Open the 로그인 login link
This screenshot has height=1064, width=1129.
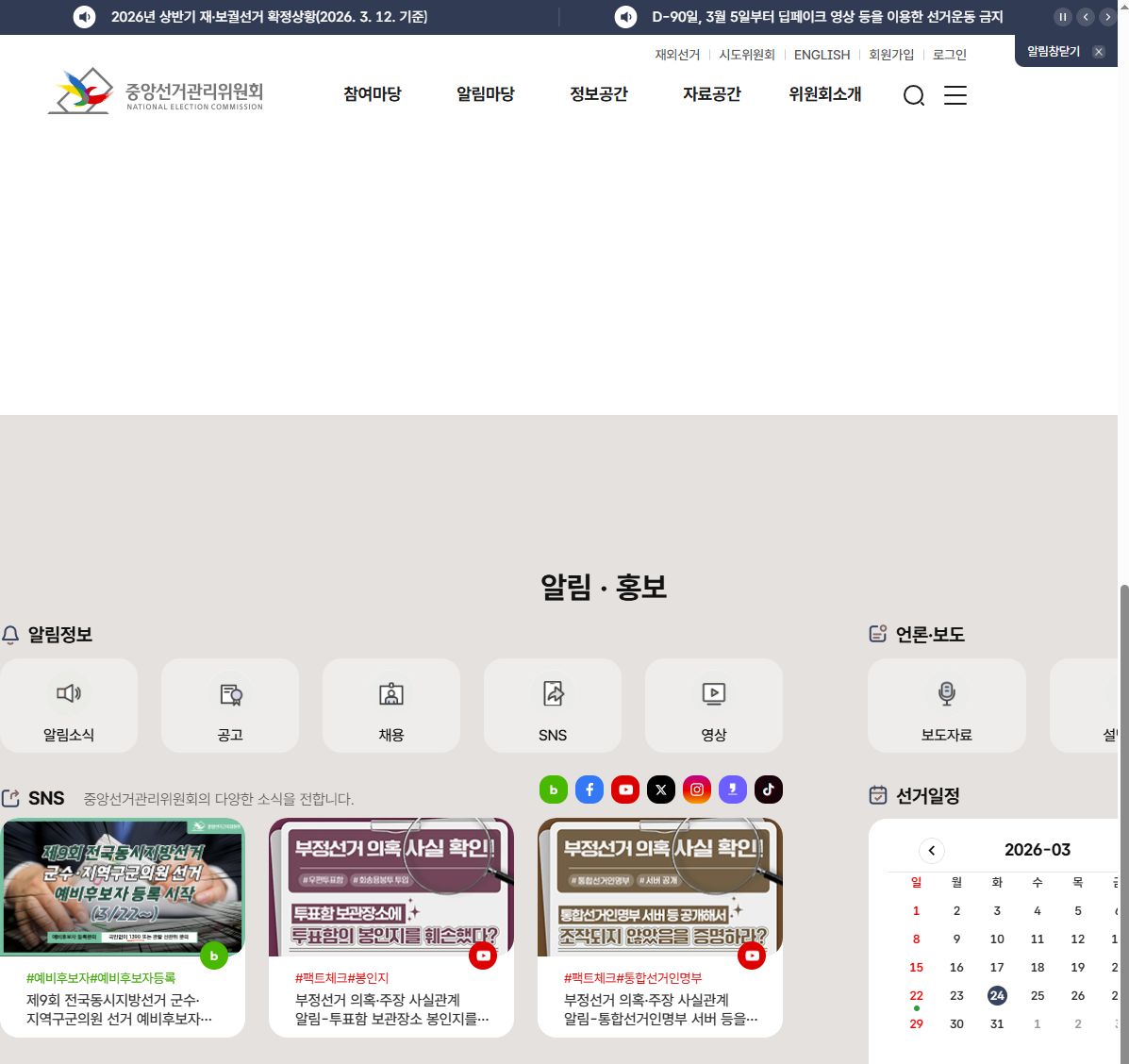coord(949,55)
